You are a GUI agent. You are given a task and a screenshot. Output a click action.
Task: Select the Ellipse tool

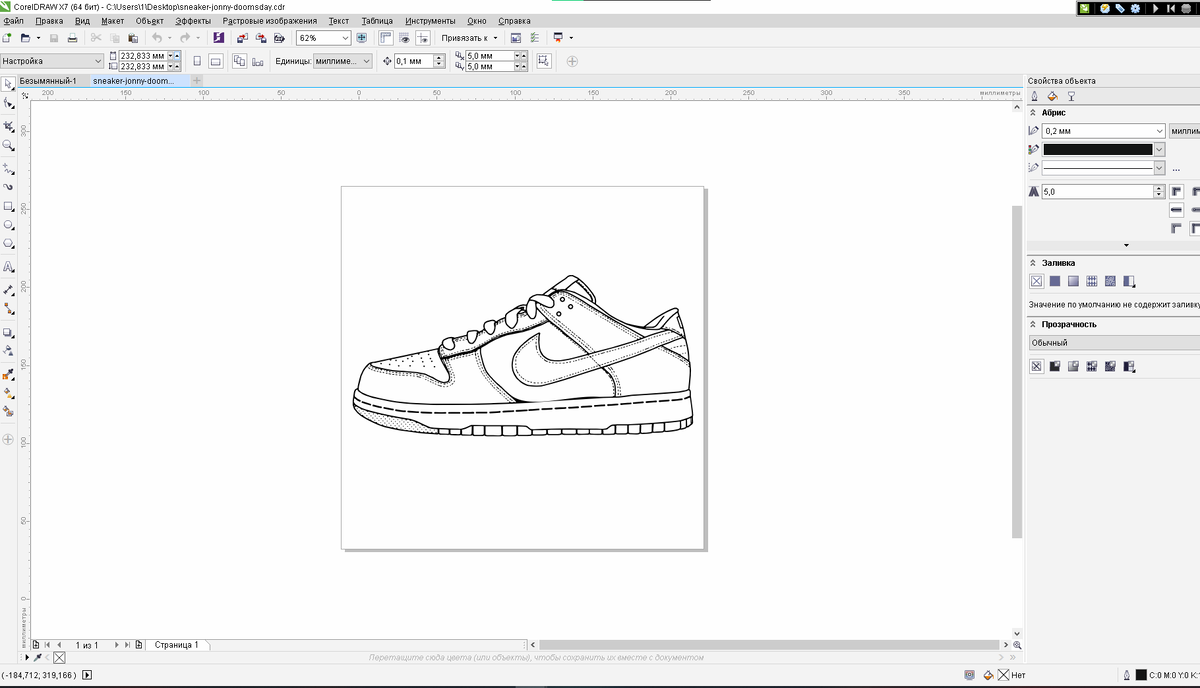(x=9, y=225)
